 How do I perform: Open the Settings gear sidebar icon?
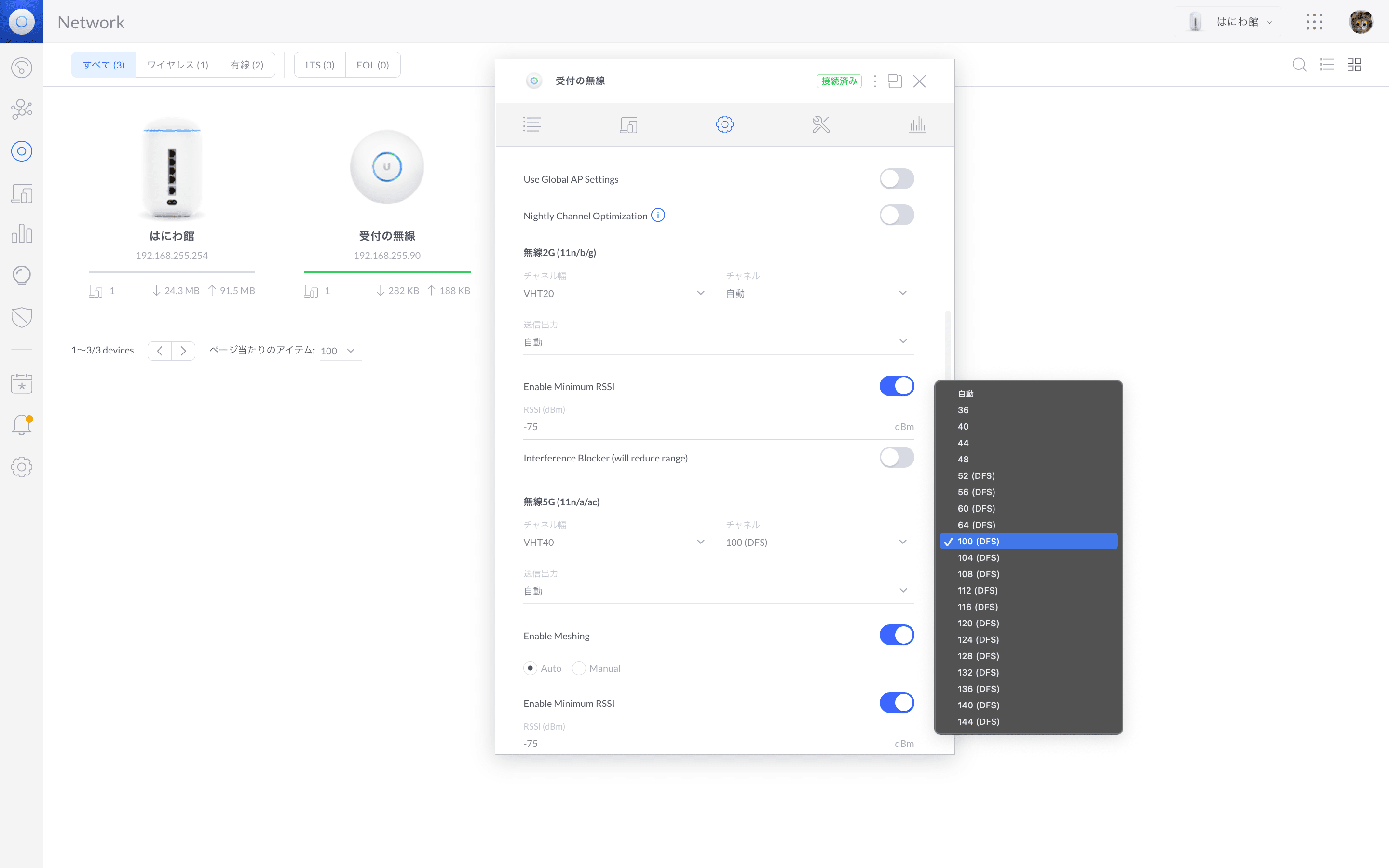[21, 467]
